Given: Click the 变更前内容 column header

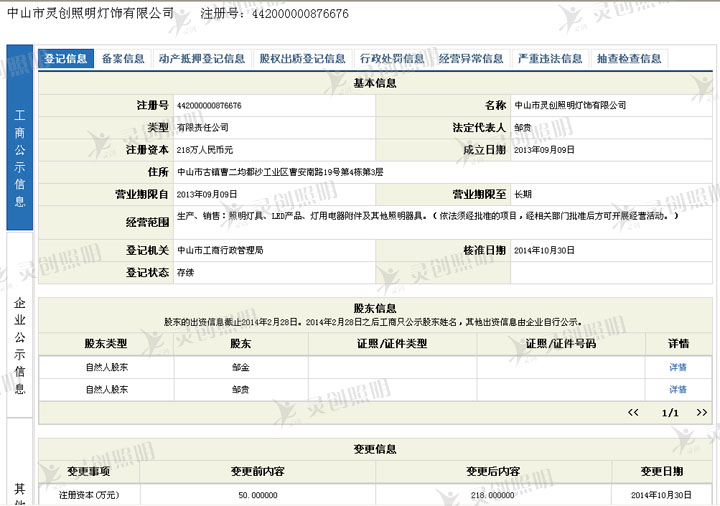Looking at the screenshot, I should click(258, 472).
